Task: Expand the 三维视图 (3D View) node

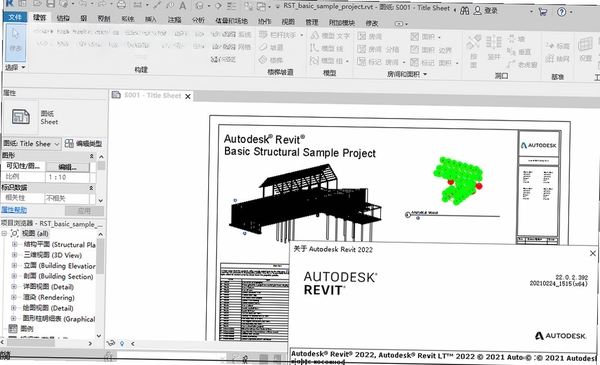Action: (x=14, y=255)
